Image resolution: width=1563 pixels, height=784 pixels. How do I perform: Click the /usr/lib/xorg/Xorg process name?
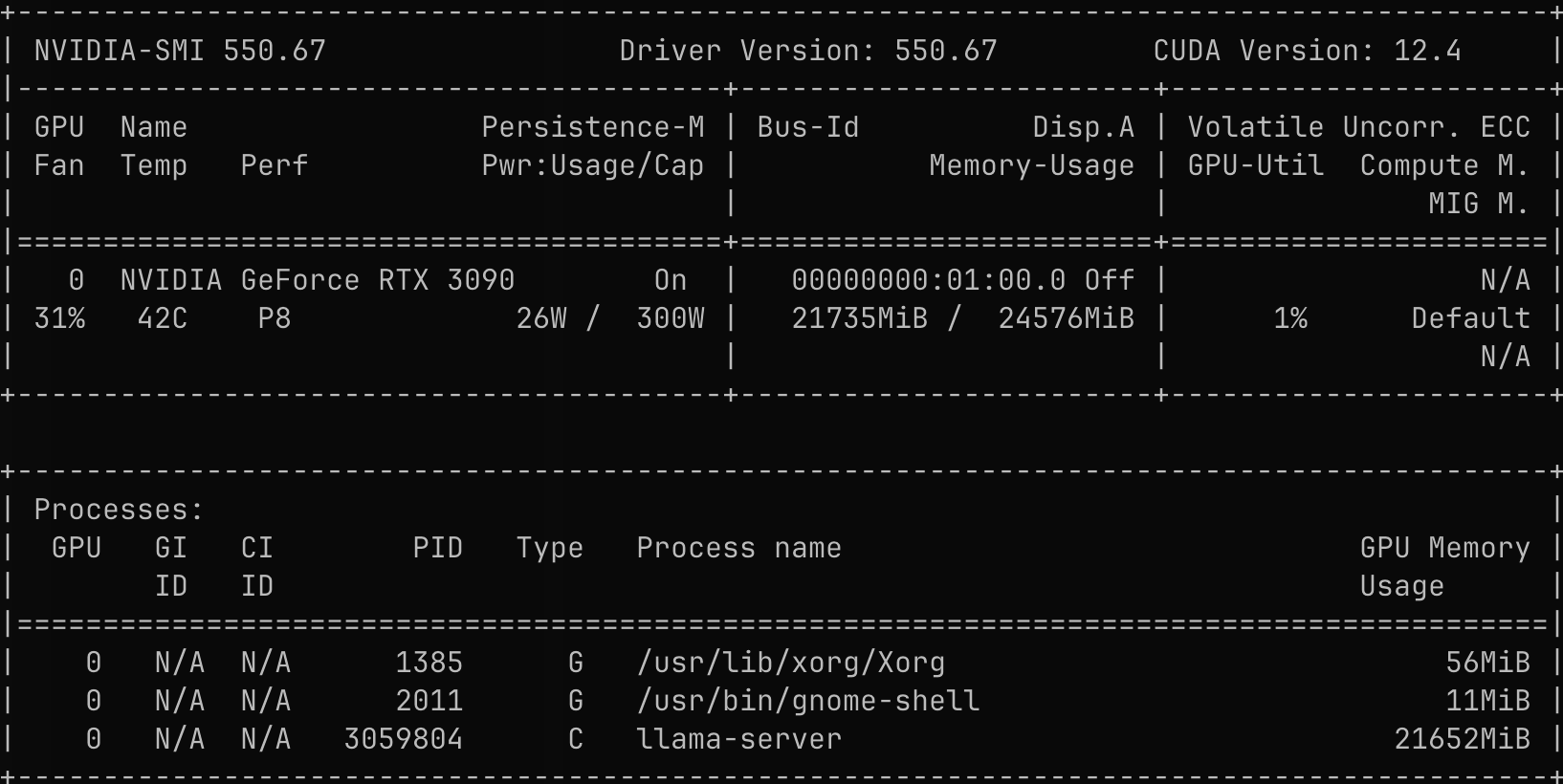tap(790, 663)
